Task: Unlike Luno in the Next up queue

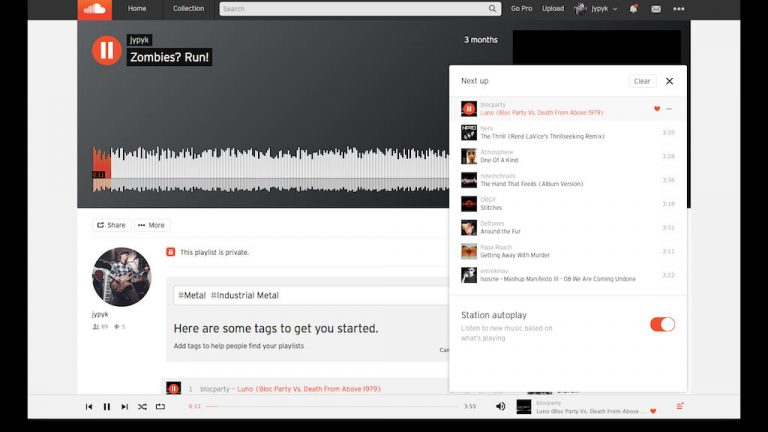Action: pos(657,109)
